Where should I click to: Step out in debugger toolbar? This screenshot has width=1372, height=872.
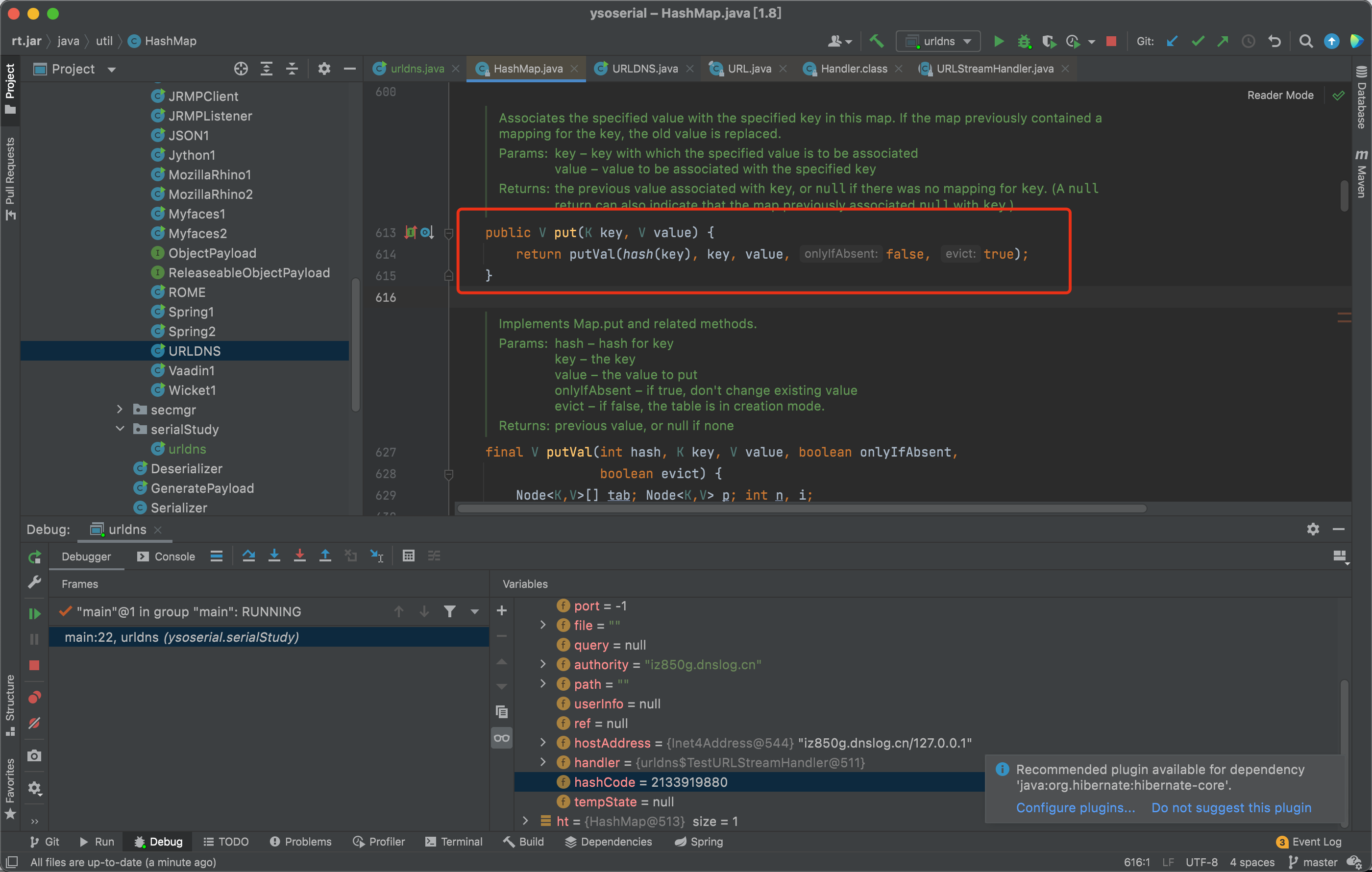(325, 556)
